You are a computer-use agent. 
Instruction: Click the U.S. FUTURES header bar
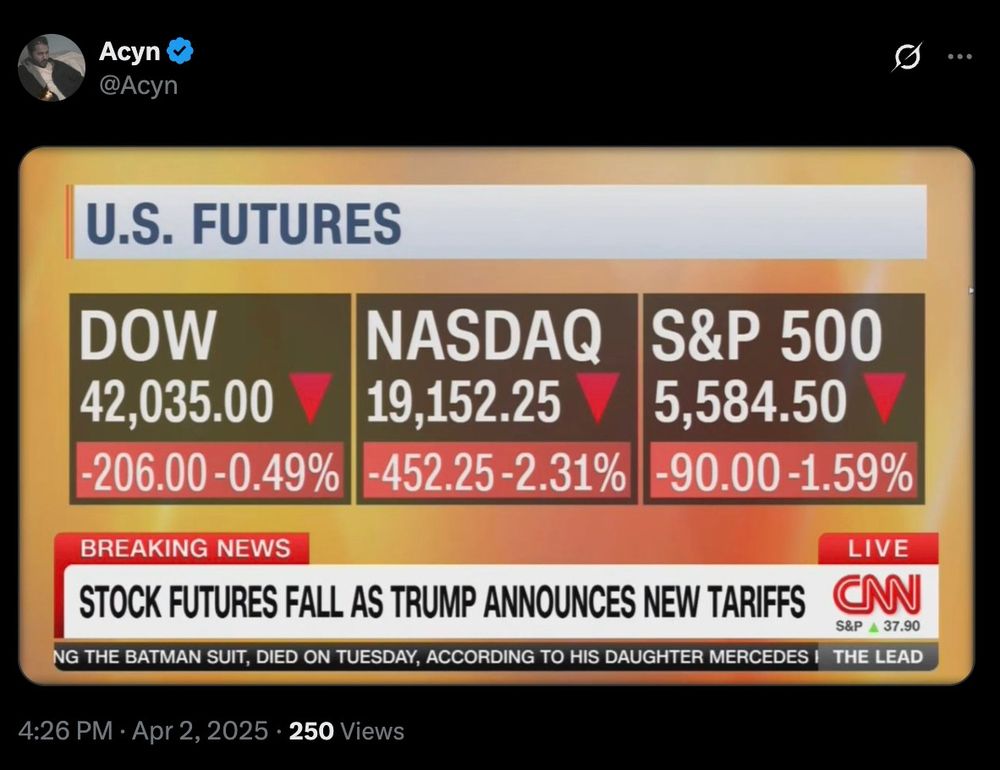[x=496, y=222]
